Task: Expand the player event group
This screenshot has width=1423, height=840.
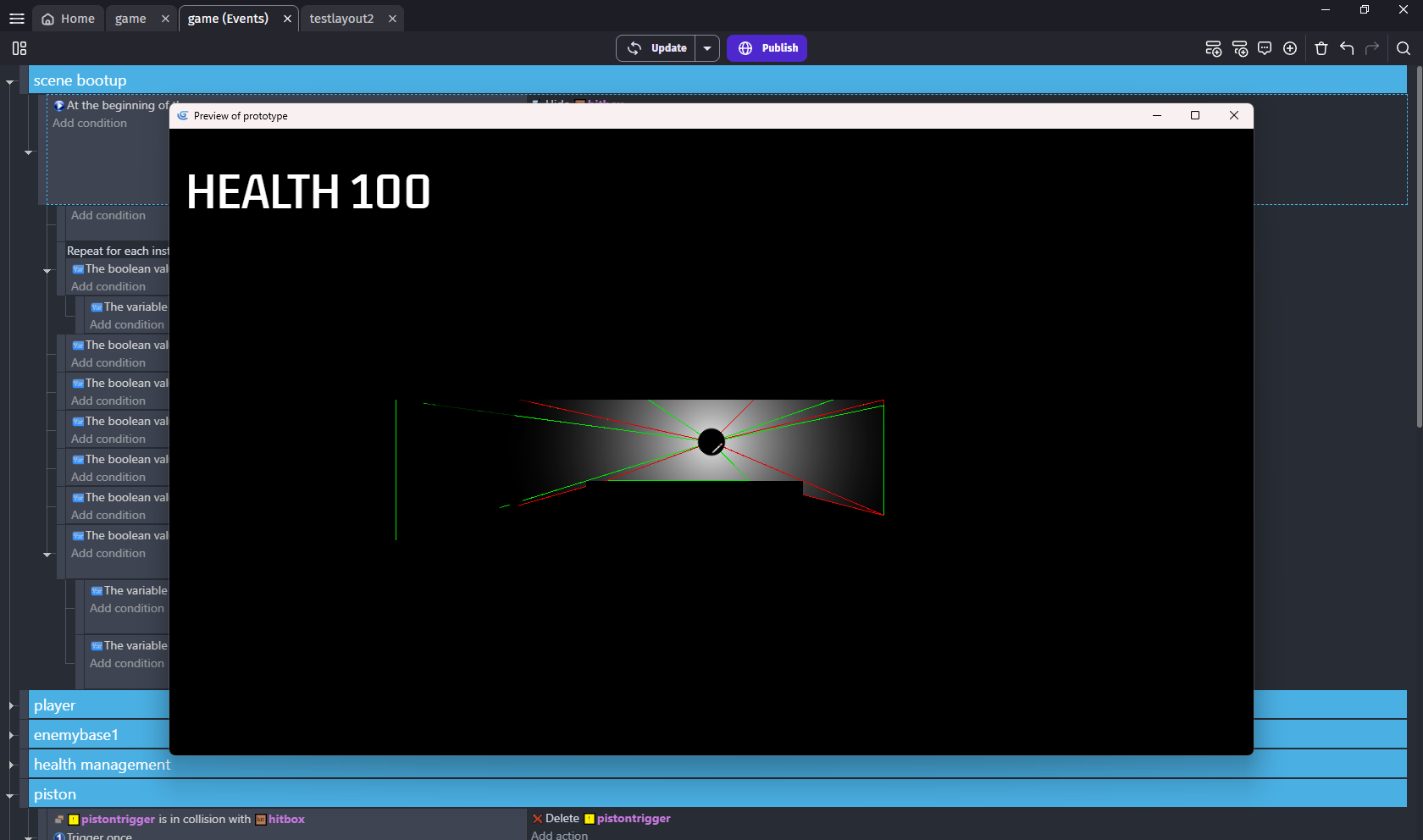Action: (11, 705)
